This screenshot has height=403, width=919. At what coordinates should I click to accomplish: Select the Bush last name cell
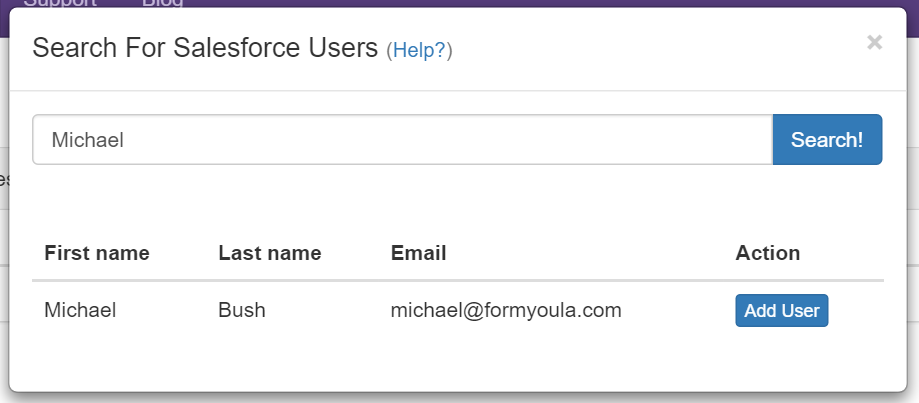[x=242, y=311]
